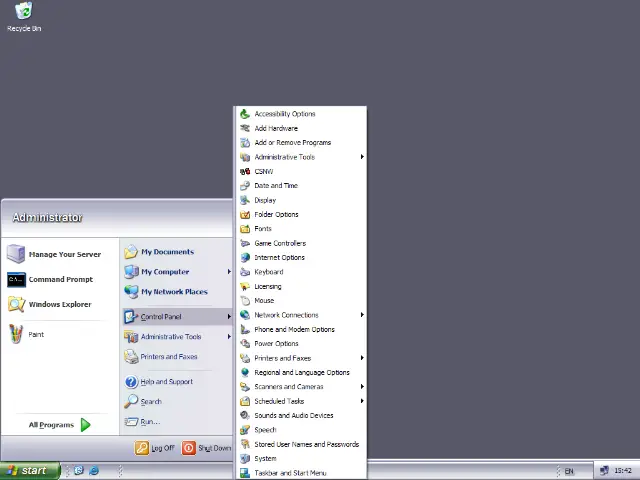Click the Fonts folder icon
Screen dimensions: 640x480
(x=245, y=229)
